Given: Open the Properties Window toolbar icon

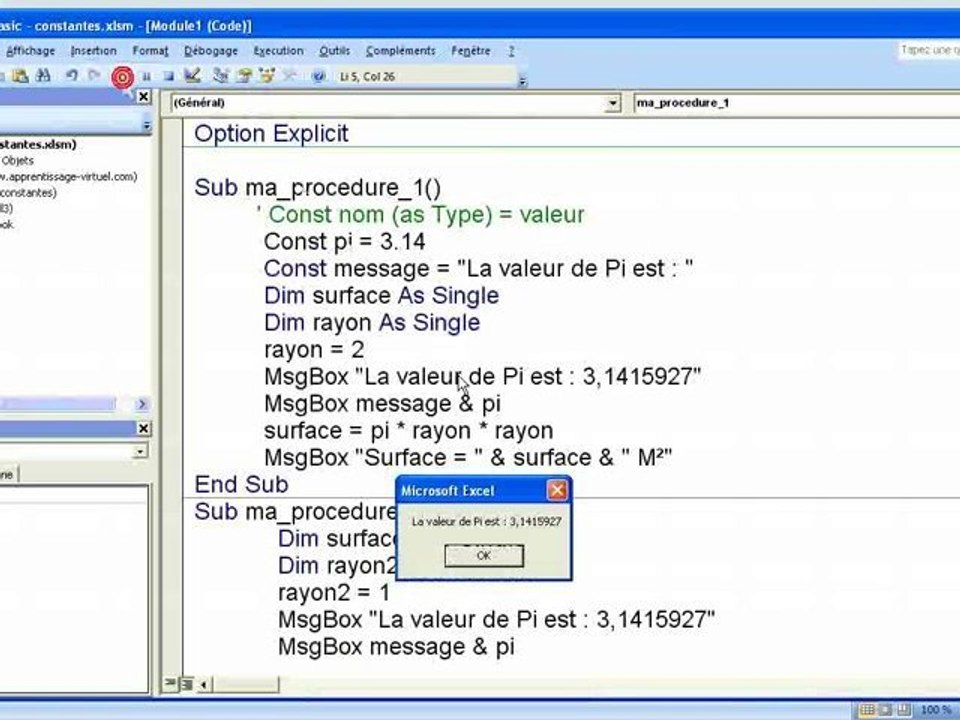Looking at the screenshot, I should click(244, 76).
